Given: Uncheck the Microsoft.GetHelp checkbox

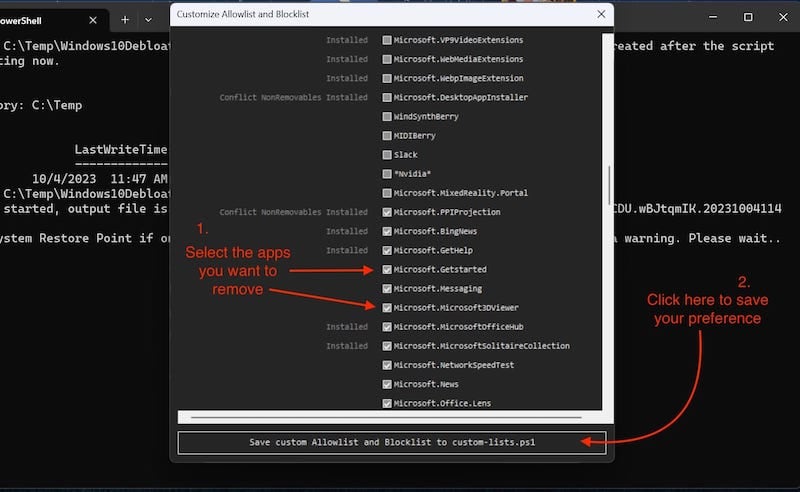Looking at the screenshot, I should 387,251.
